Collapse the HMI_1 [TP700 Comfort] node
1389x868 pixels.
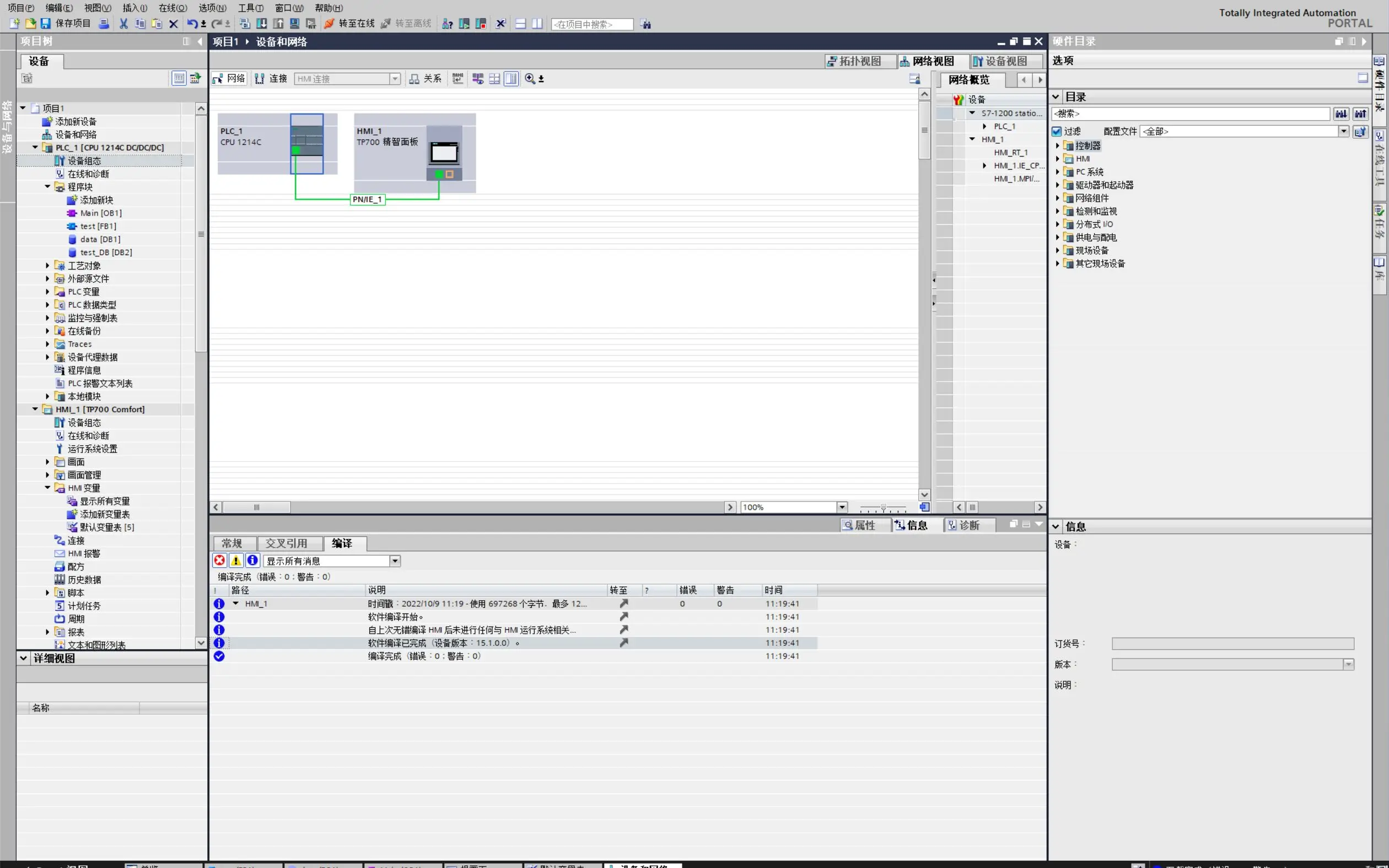(x=35, y=409)
